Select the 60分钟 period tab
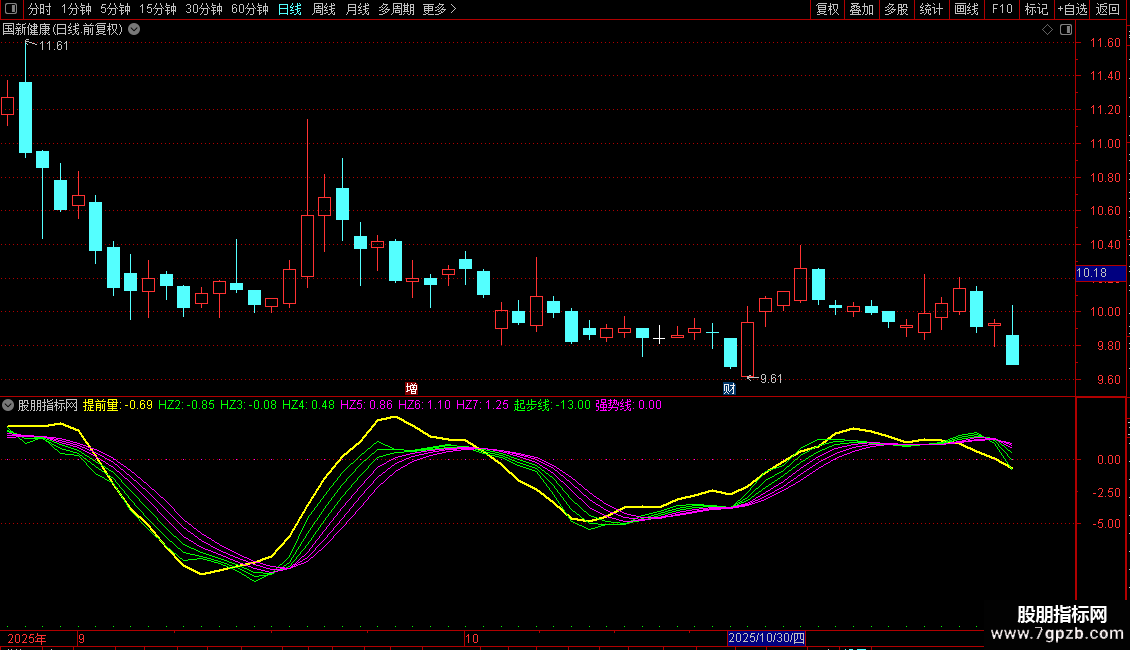Viewport: 1130px width, 650px height. pos(250,9)
